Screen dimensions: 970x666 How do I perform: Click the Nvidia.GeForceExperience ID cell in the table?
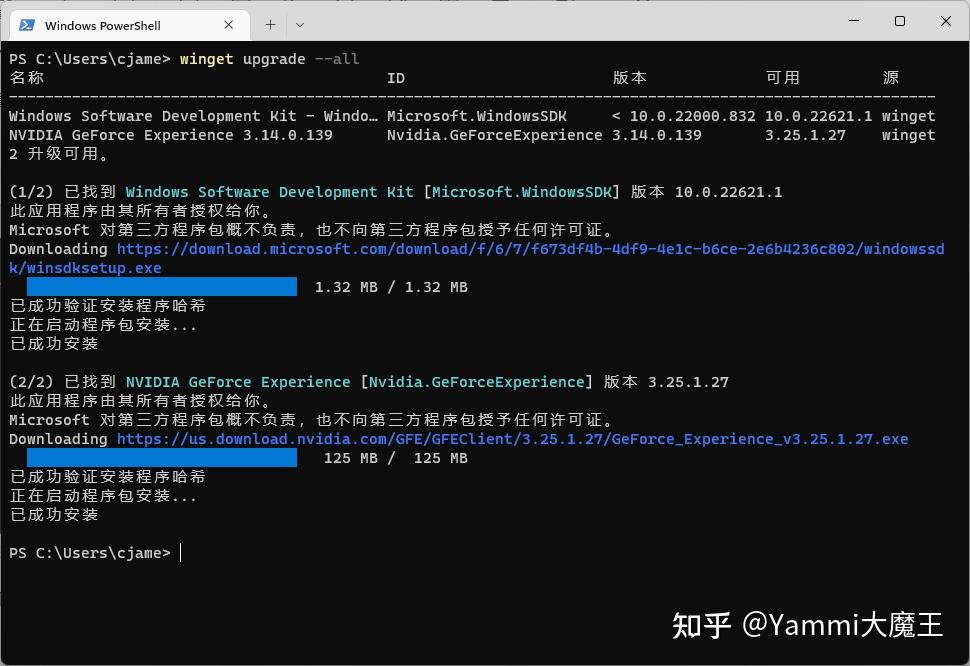tap(495, 135)
